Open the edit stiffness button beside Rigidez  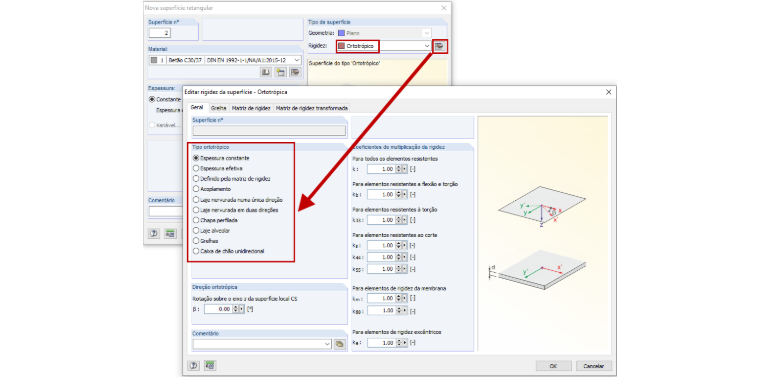[439, 46]
